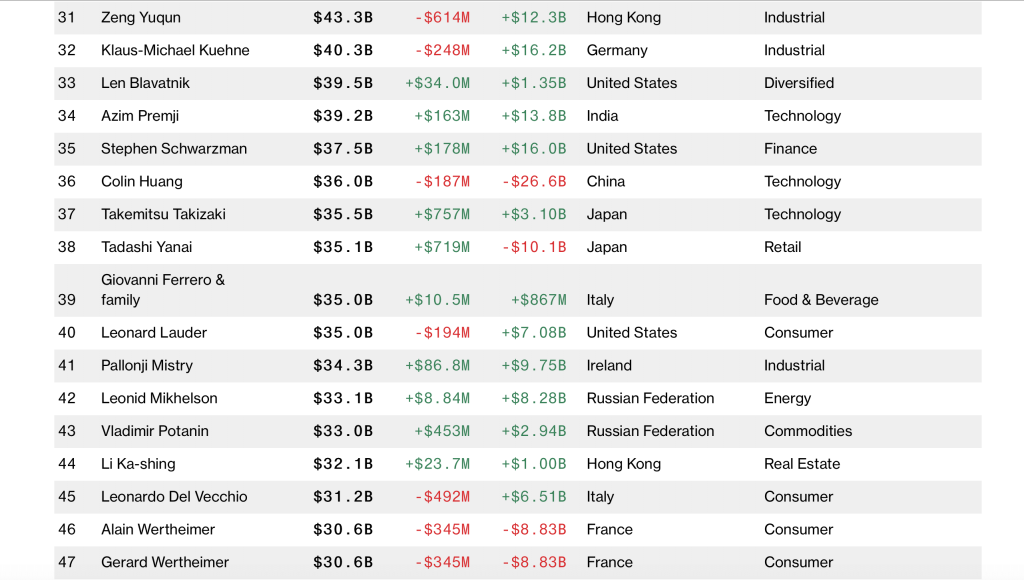Click the Food & Beverage industry cell

click(x=821, y=300)
